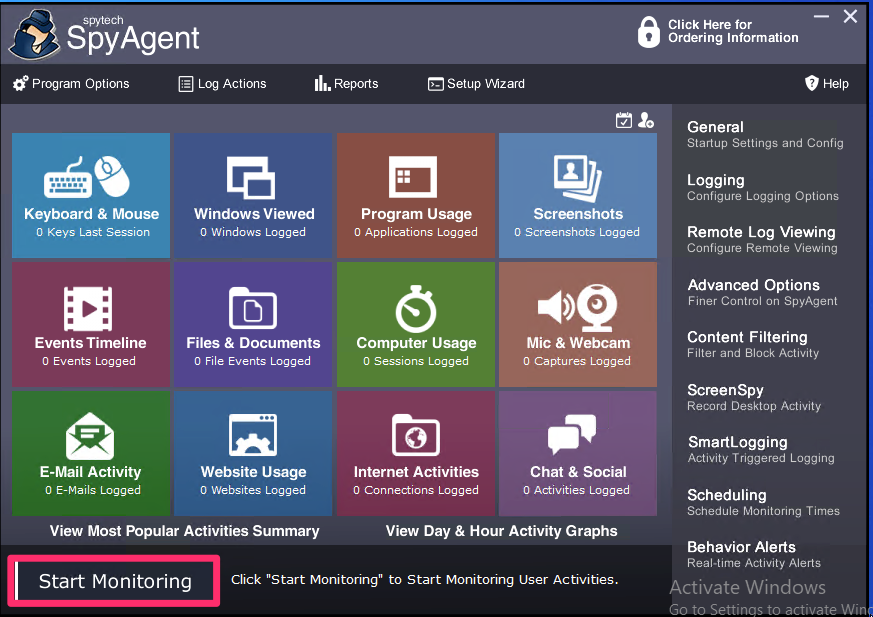Open the Events Timeline tile
Image resolution: width=873 pixels, height=617 pixels.
[91, 325]
